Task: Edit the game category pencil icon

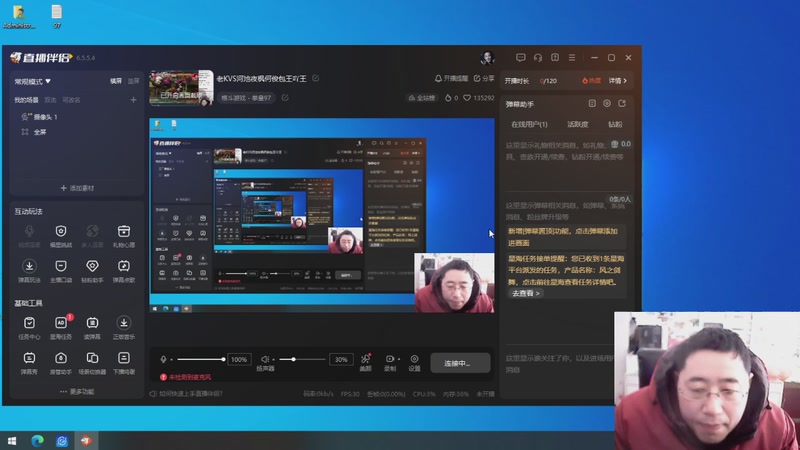Action: (x=285, y=97)
